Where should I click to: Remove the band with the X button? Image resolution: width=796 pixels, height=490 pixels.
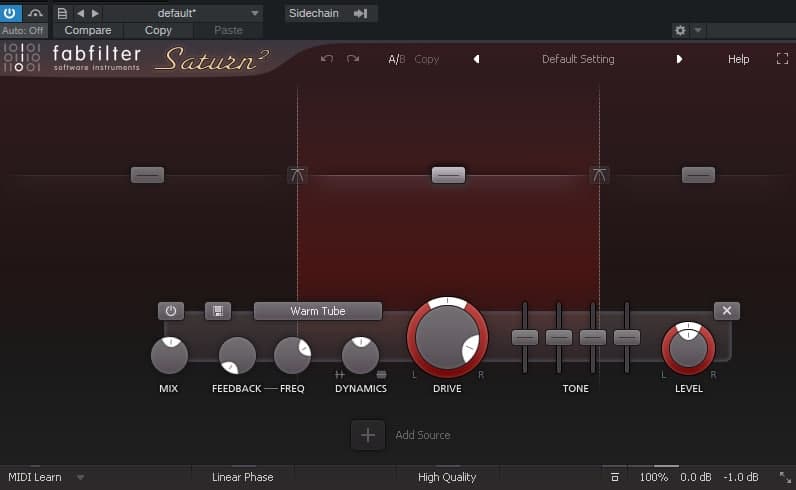point(727,310)
